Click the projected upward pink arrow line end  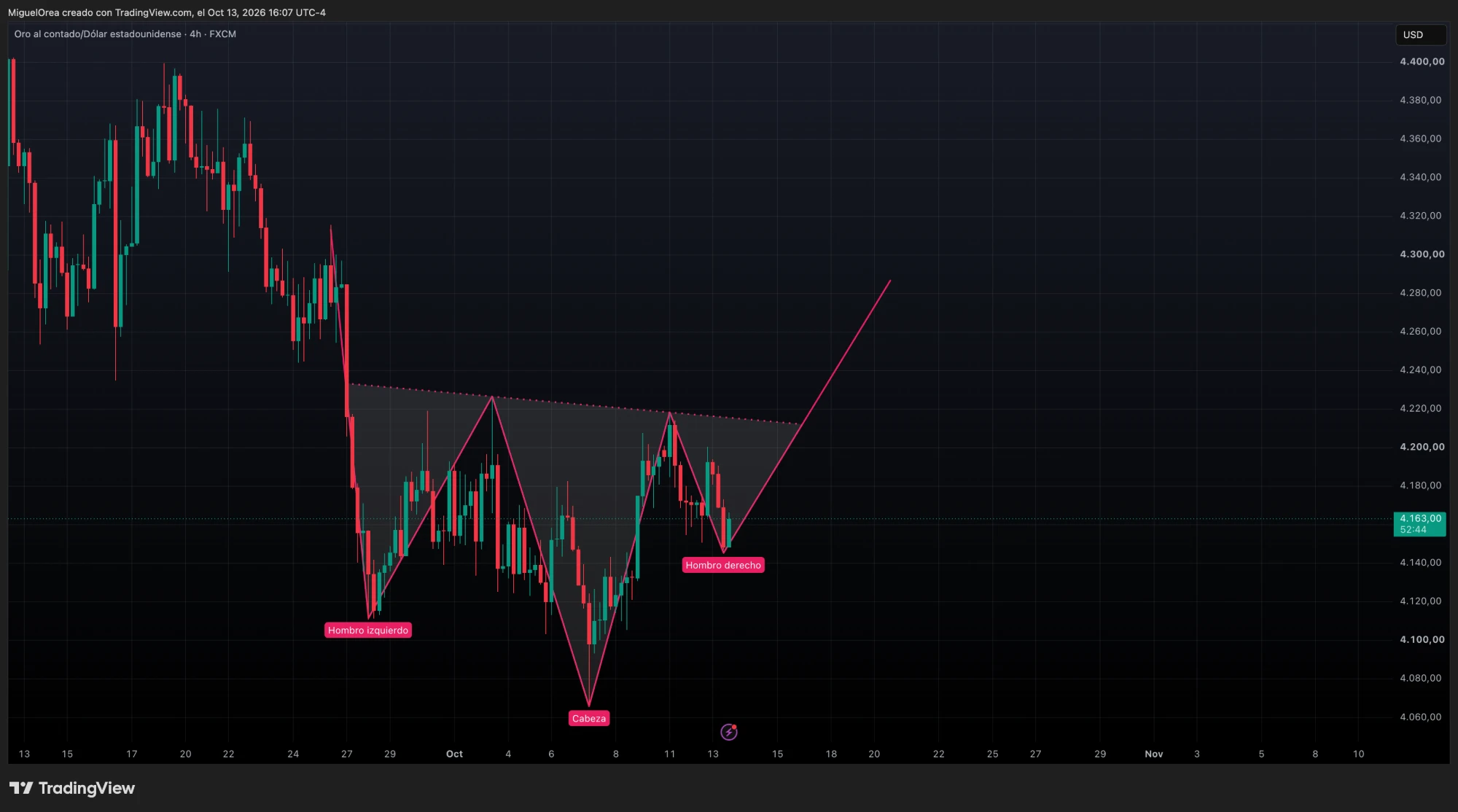tap(890, 281)
